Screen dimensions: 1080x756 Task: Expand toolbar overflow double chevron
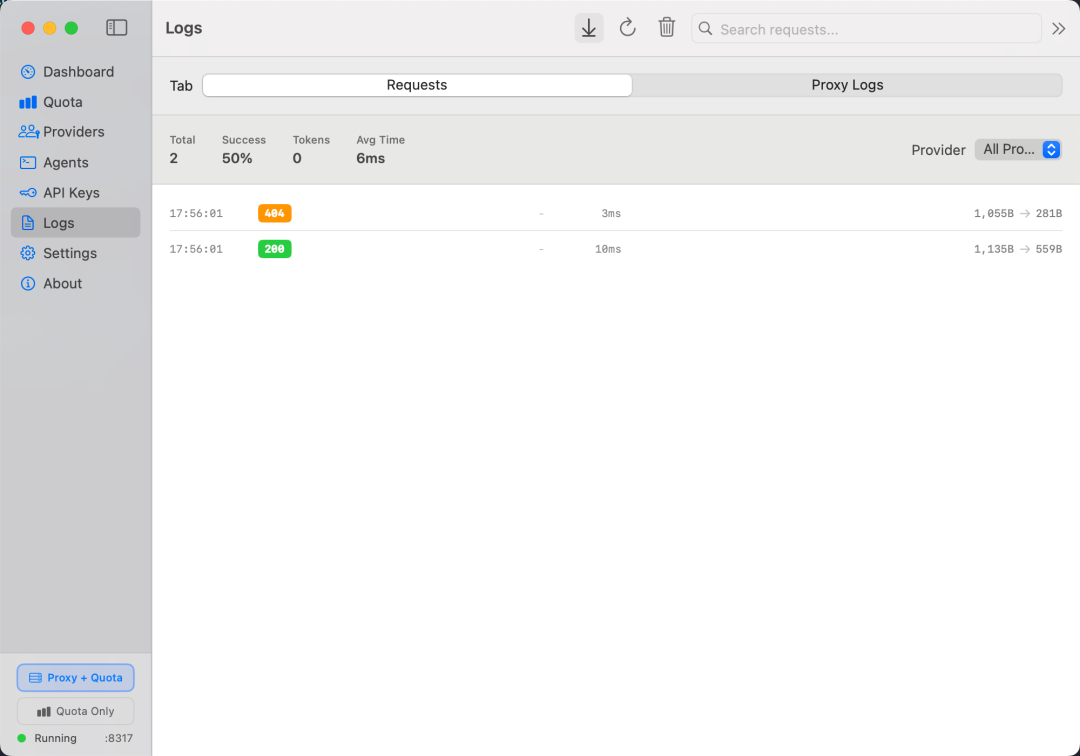(1059, 29)
